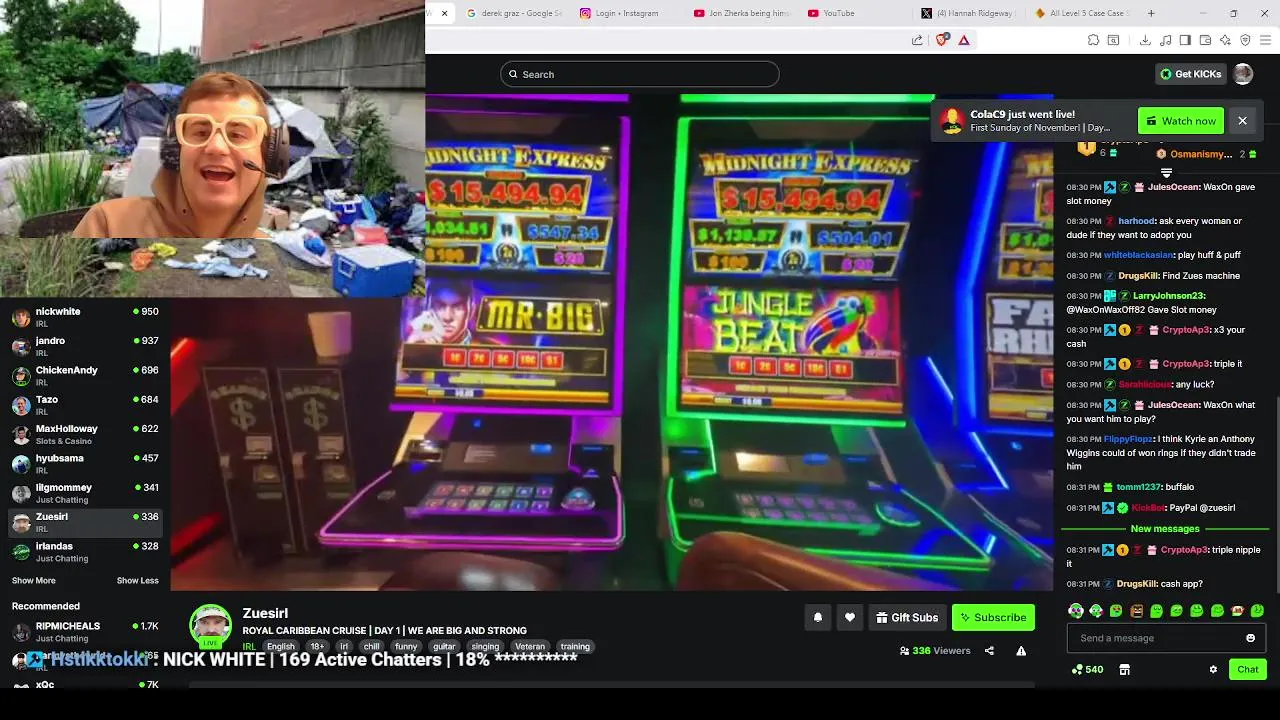
Task: Click Show More in sidebar
Action: click(34, 581)
